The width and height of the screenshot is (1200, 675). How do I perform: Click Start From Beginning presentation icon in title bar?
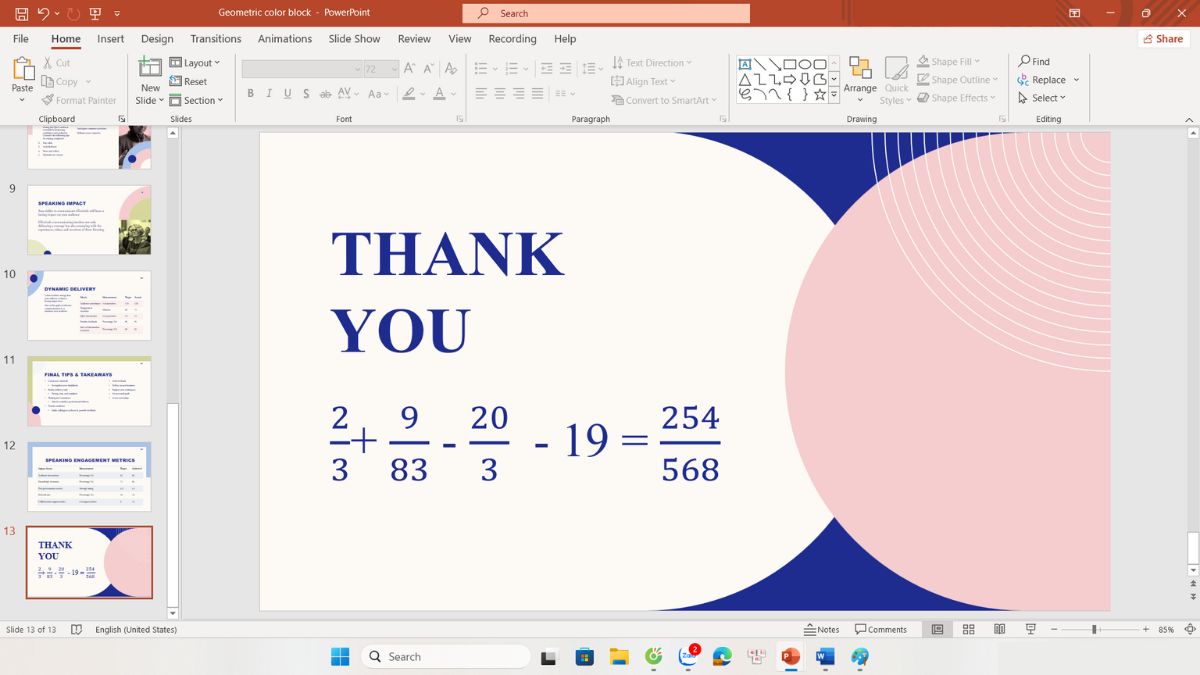click(x=95, y=13)
